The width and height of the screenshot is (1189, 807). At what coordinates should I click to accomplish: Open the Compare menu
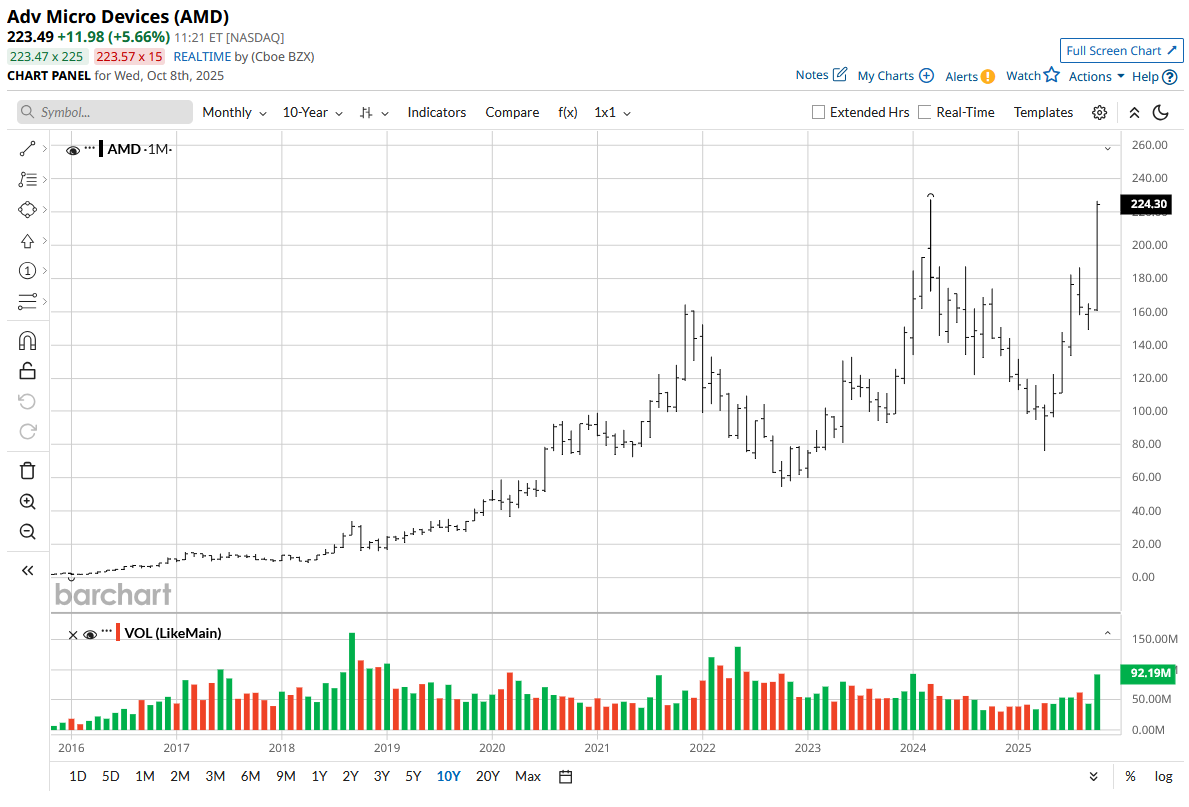click(x=512, y=112)
